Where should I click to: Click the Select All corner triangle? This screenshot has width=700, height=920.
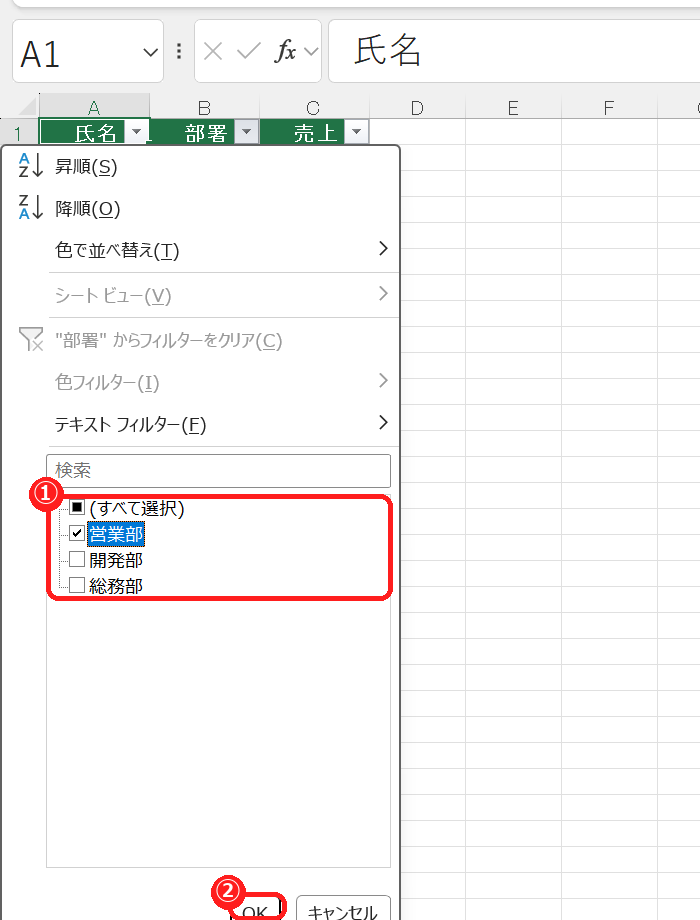26,106
